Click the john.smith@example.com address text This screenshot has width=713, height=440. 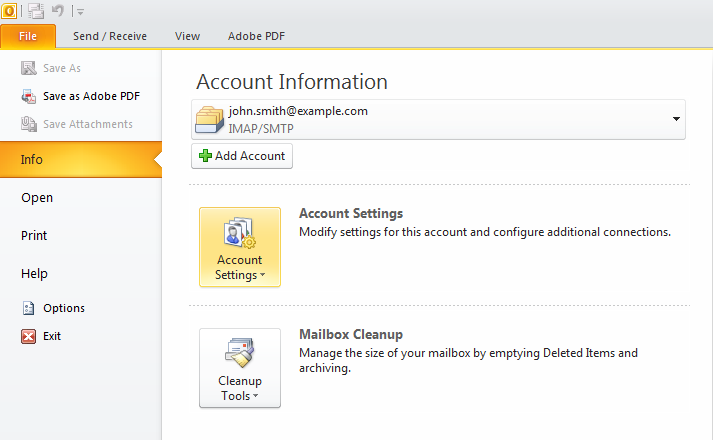(x=298, y=111)
